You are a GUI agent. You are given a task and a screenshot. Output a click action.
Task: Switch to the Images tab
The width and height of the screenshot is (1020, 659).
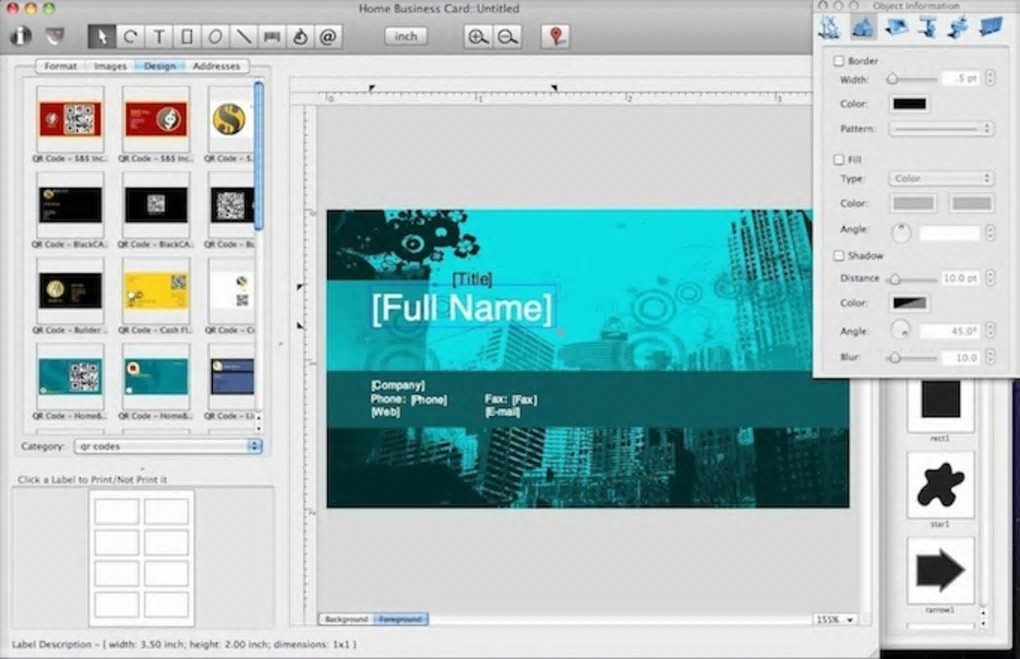point(110,66)
